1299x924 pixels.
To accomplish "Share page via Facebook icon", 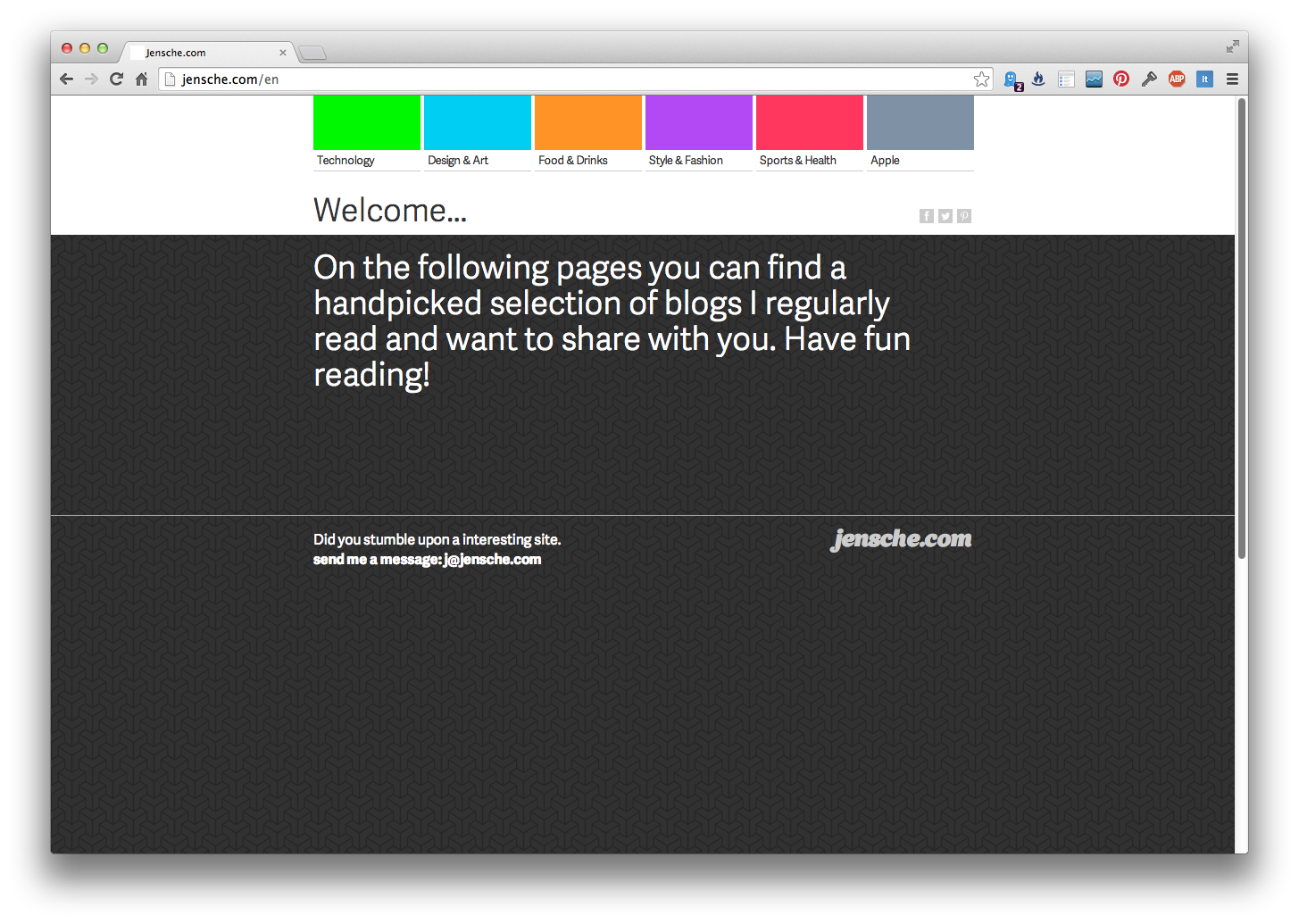I will coord(927,216).
